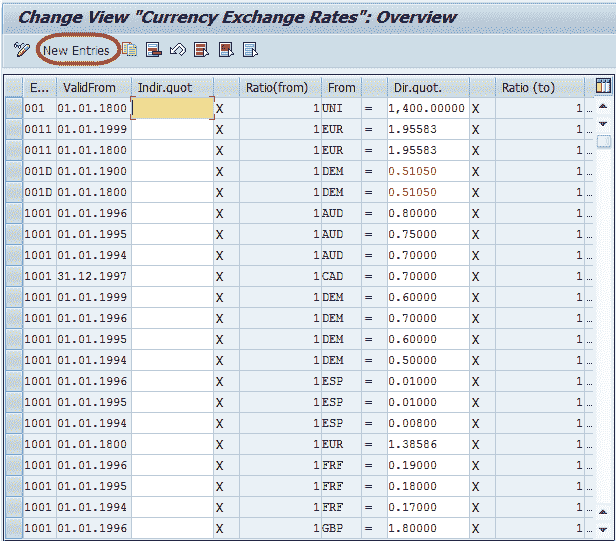Click the Deselect All icon
The width and height of the screenshot is (616, 541).
(x=250, y=50)
